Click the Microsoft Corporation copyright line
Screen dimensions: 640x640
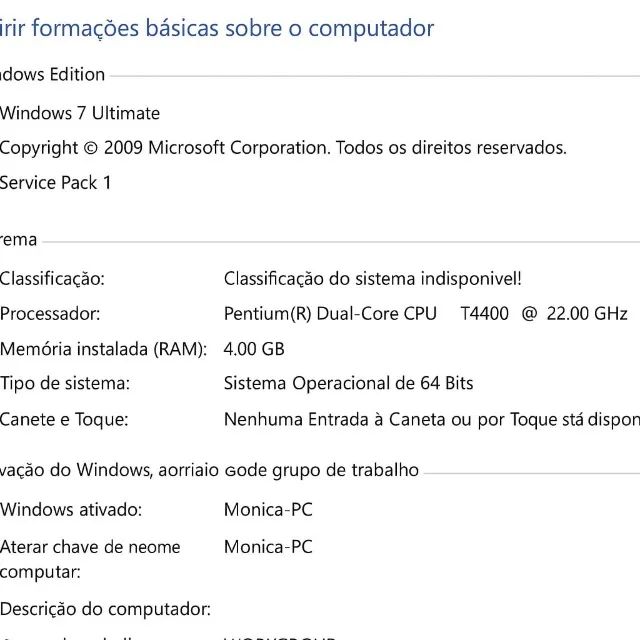pyautogui.click(x=283, y=148)
